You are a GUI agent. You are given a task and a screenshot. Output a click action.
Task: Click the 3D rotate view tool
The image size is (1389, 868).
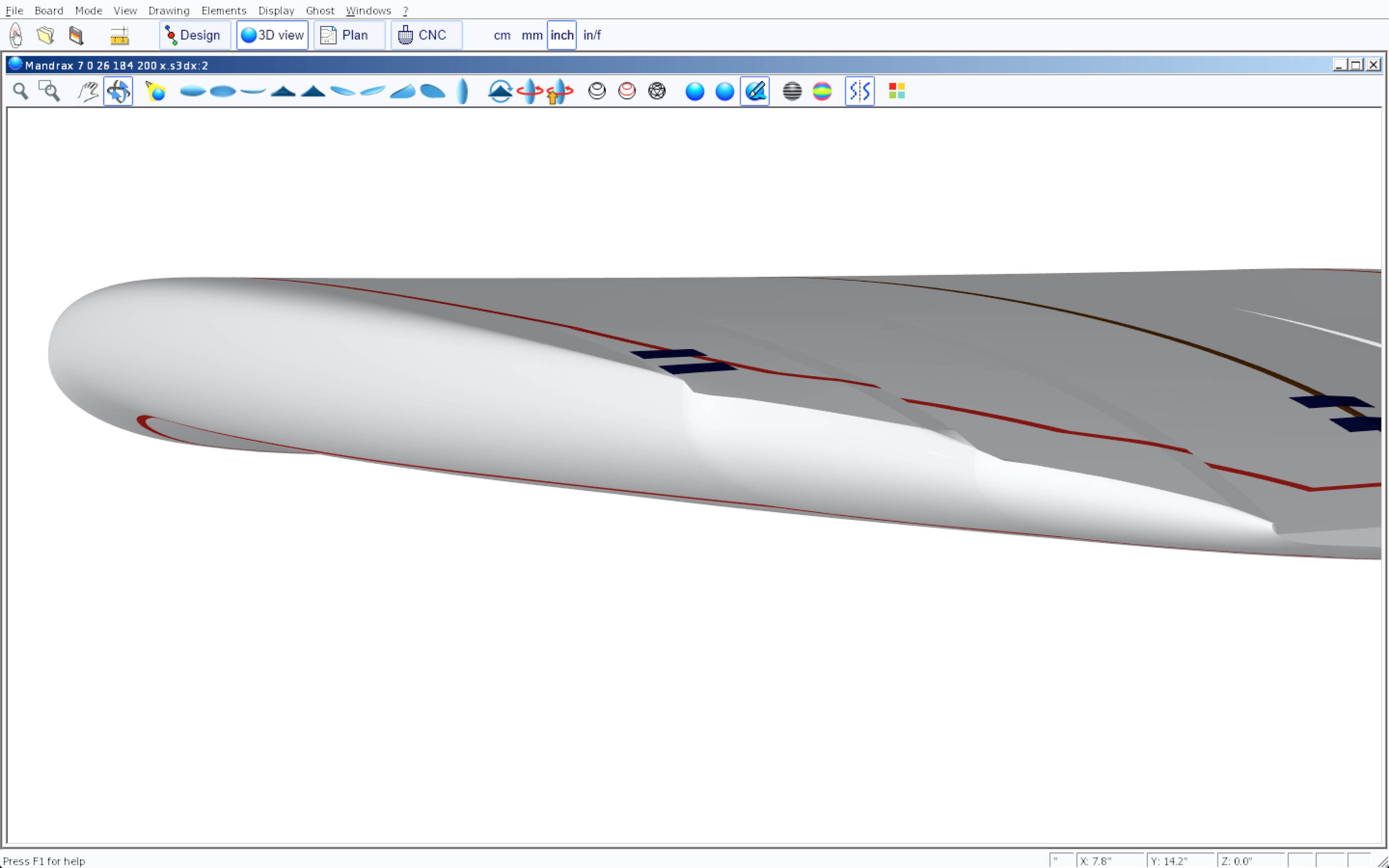118,91
